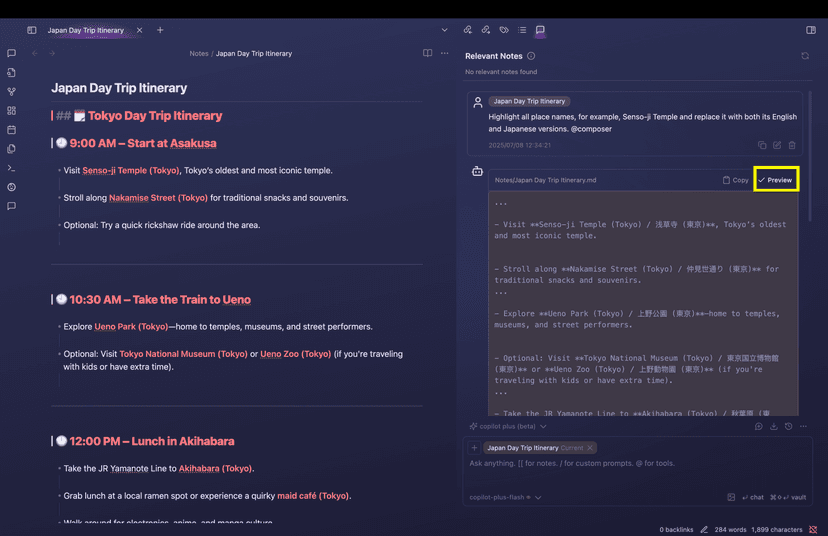This screenshot has height=536, width=828.
Task: Expand the tab list chevron
Action: point(444,30)
